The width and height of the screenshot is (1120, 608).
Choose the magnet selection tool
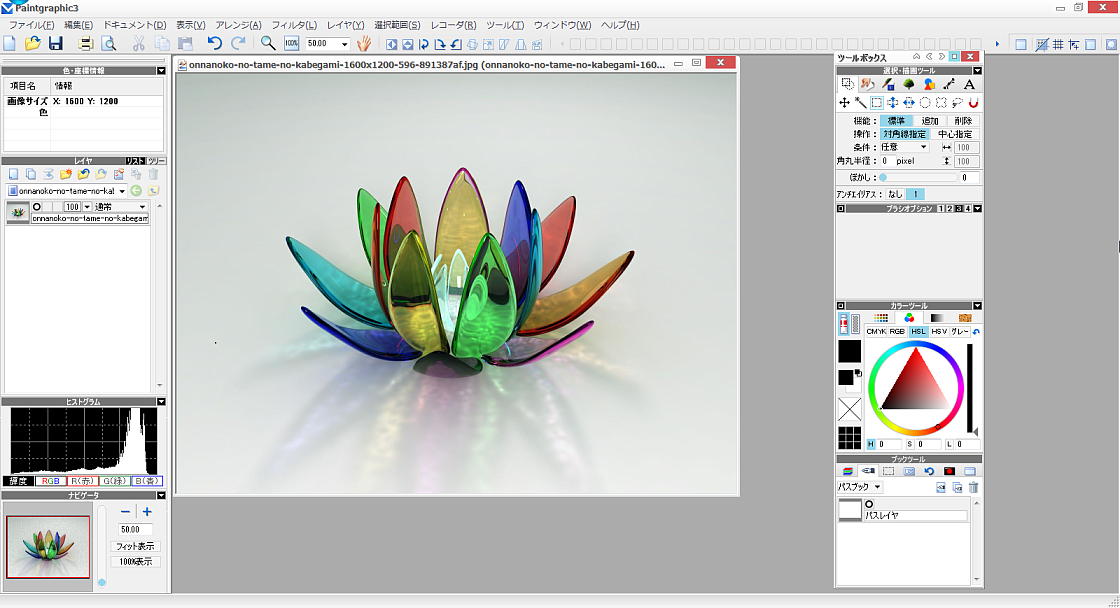pyautogui.click(x=973, y=103)
